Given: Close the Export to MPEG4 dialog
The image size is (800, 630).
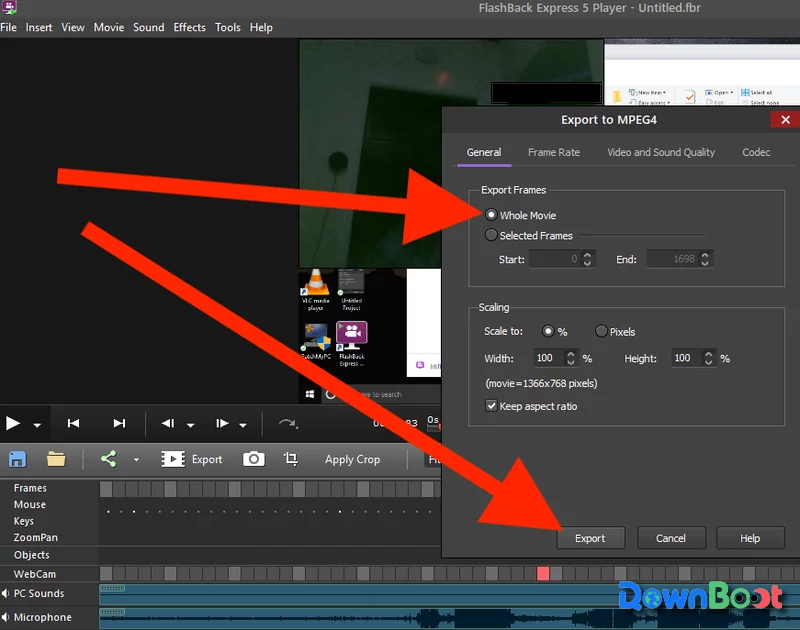Looking at the screenshot, I should click(785, 120).
